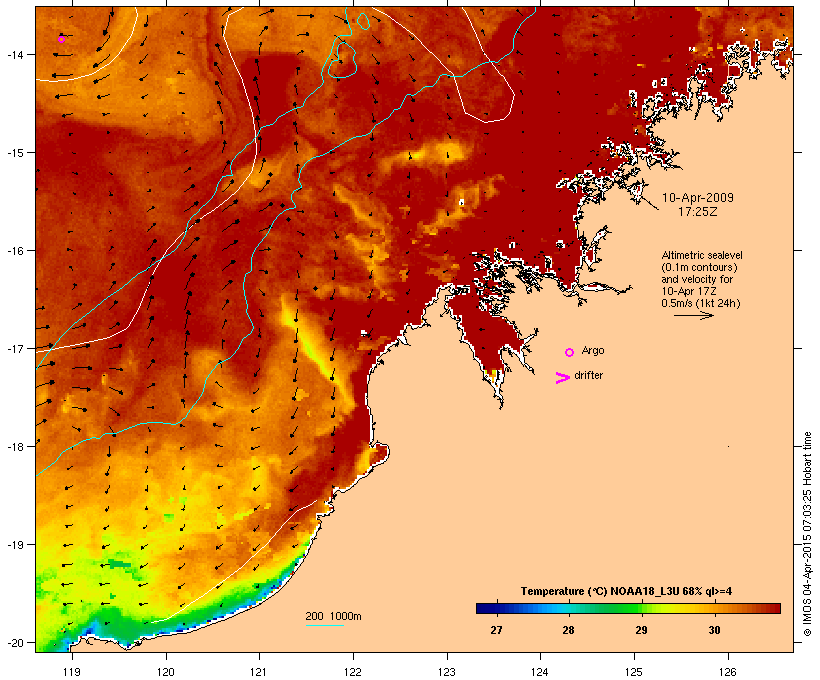Click the 'Argo' legend label
The image size is (820, 680).
(x=593, y=350)
